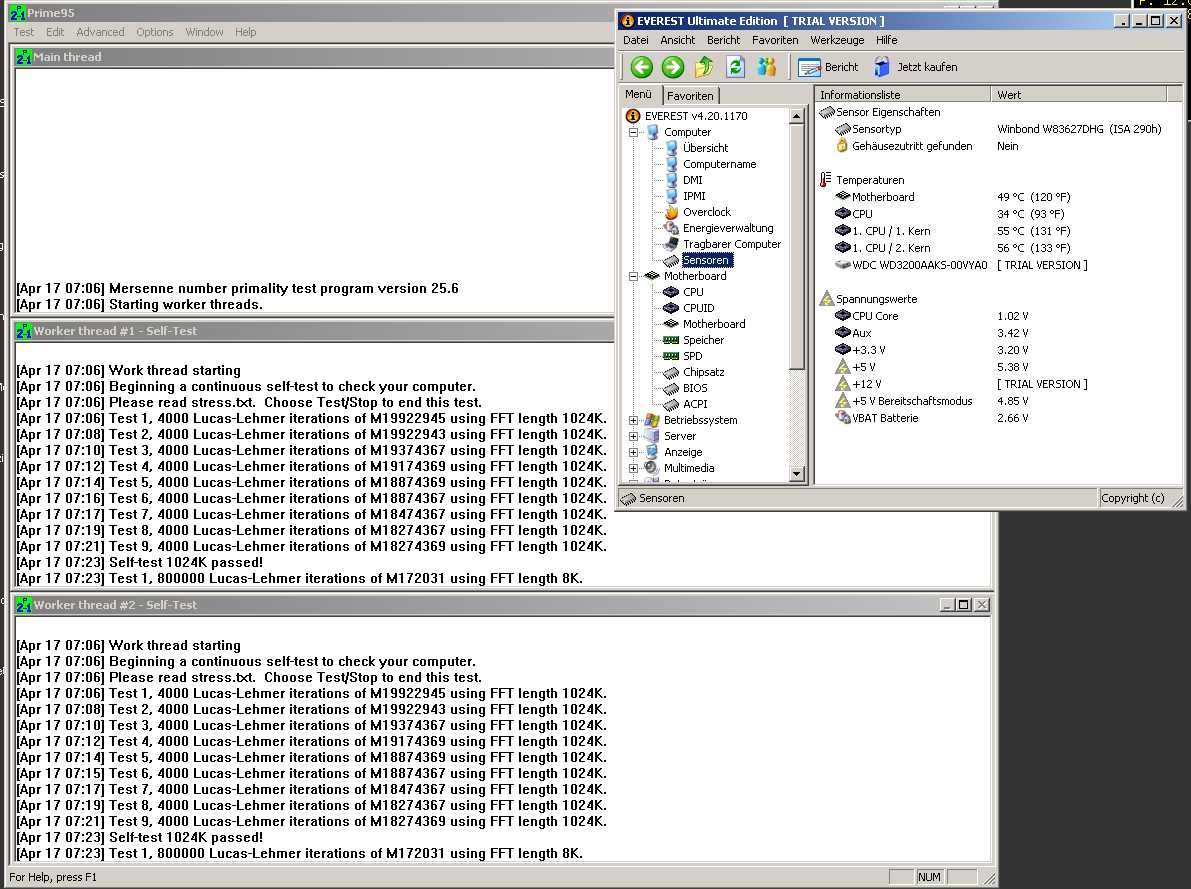Click scroll up arrow of EVEREST tree
This screenshot has height=889, width=1191.
796,116
